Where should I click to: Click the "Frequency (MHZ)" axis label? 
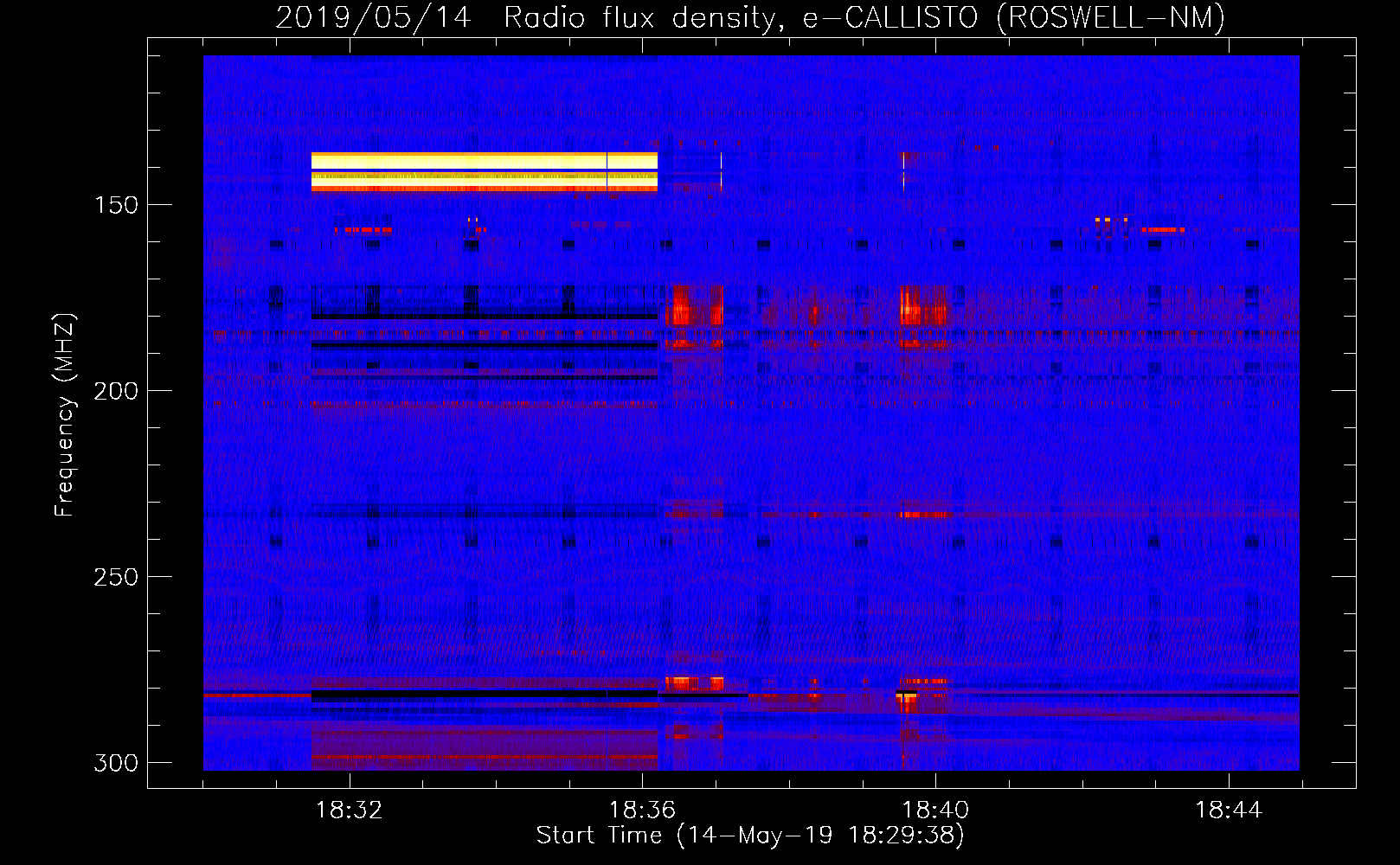click(x=65, y=414)
